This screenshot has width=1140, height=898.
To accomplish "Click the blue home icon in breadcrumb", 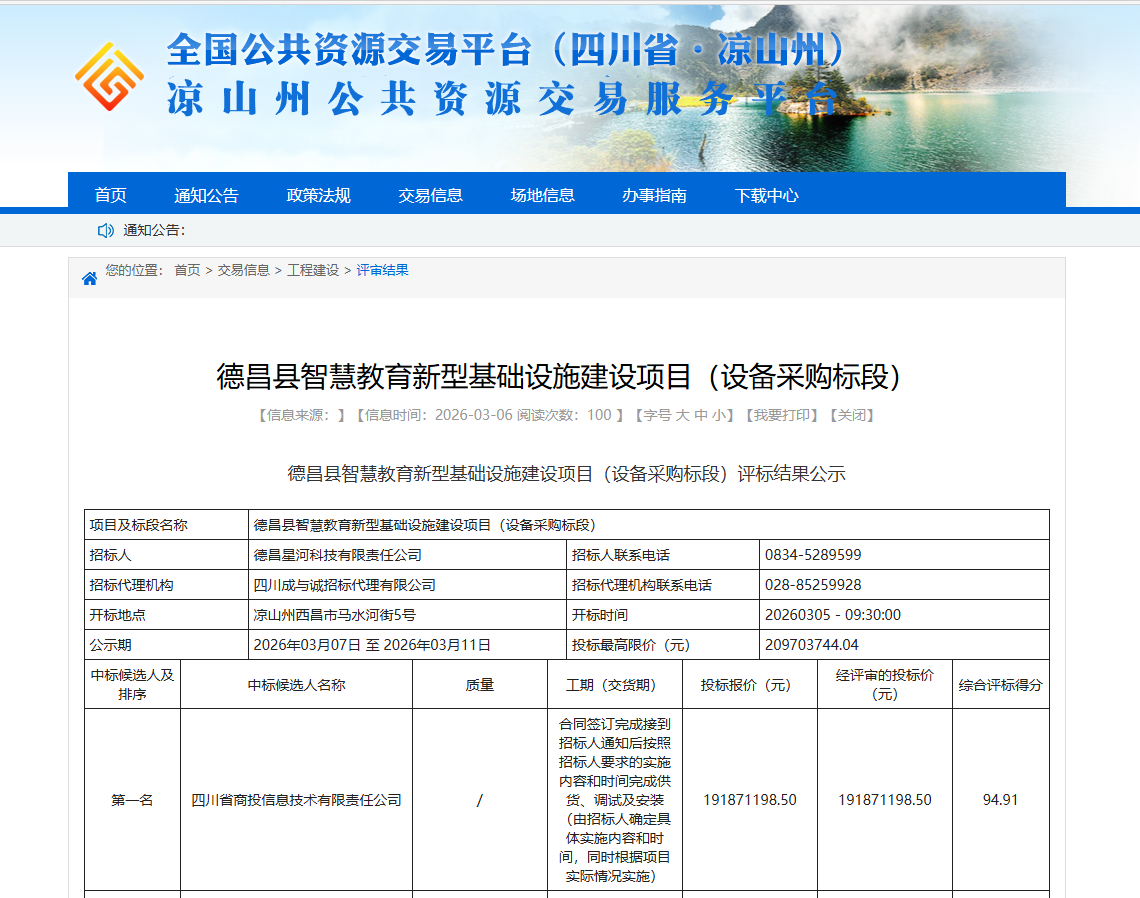I will pos(89,278).
